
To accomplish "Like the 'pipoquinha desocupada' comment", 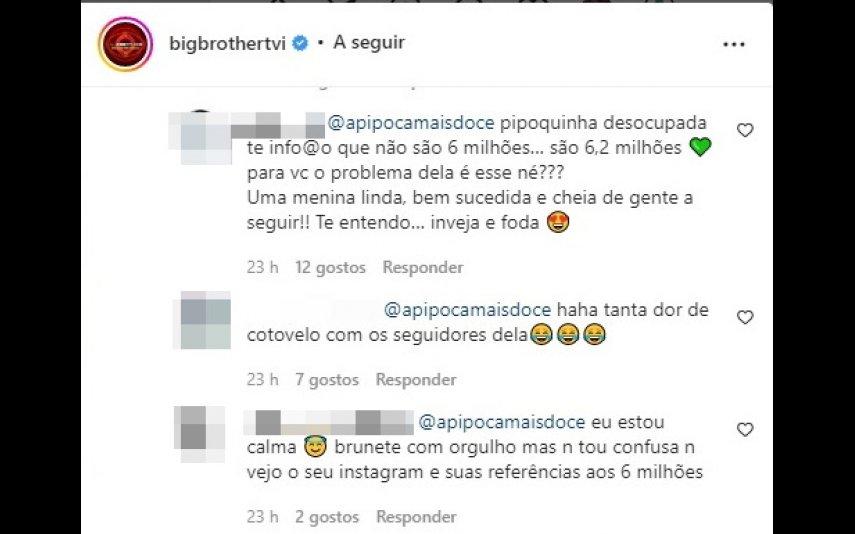I will coord(745,130).
